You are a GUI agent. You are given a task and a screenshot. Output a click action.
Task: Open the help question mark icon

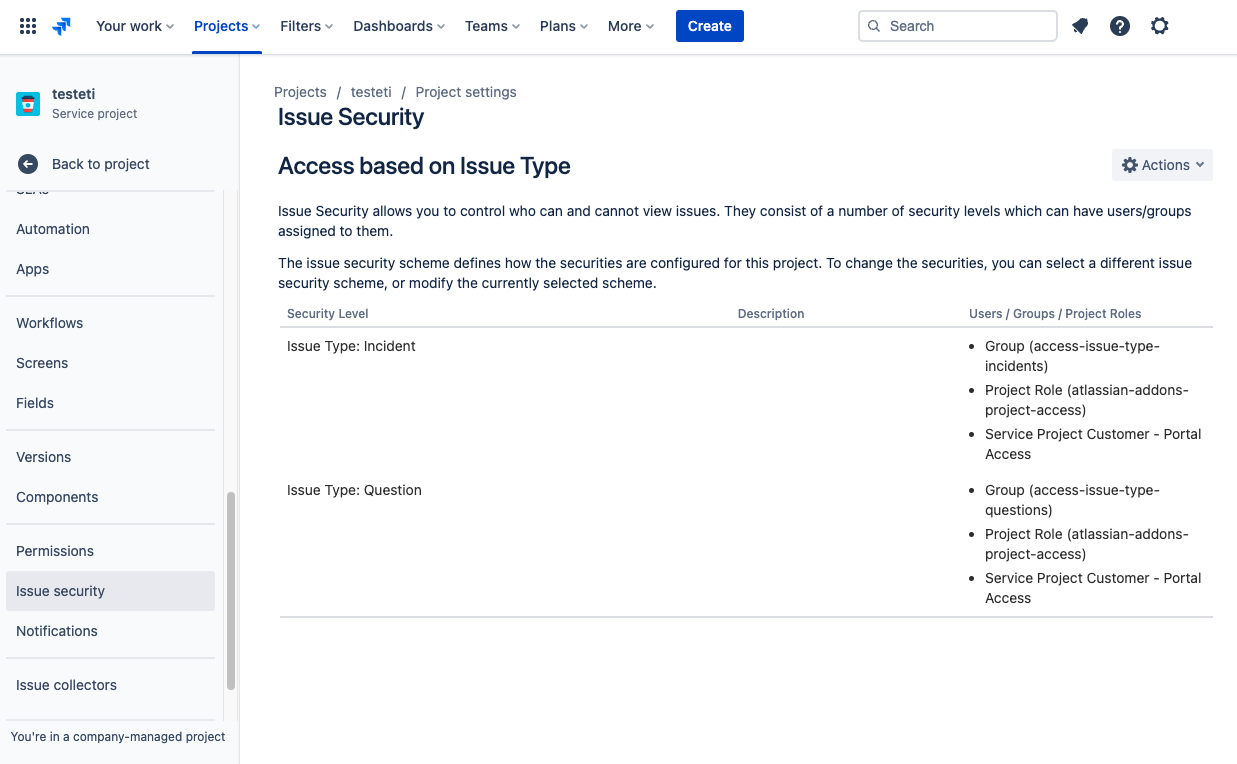click(1120, 26)
